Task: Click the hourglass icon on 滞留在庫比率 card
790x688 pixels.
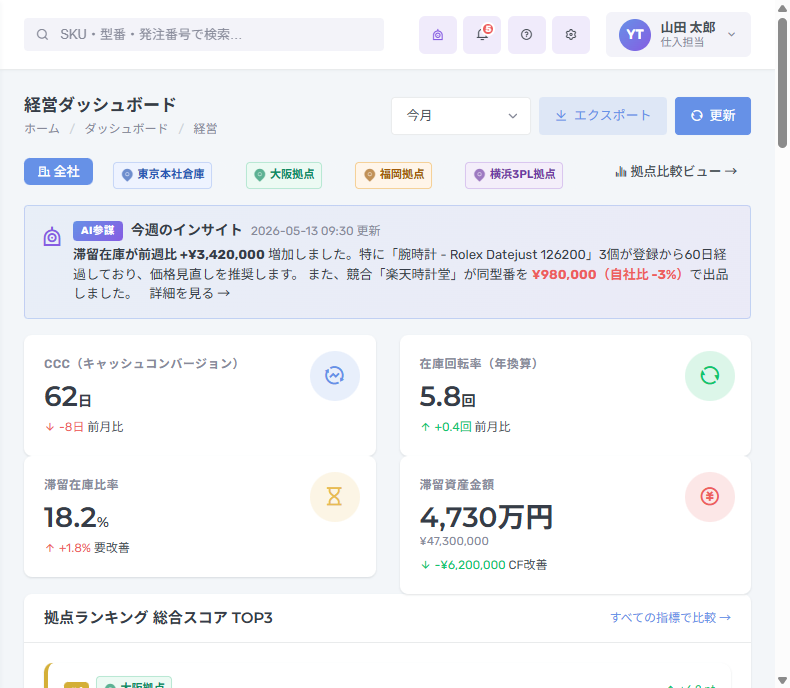Action: click(335, 497)
